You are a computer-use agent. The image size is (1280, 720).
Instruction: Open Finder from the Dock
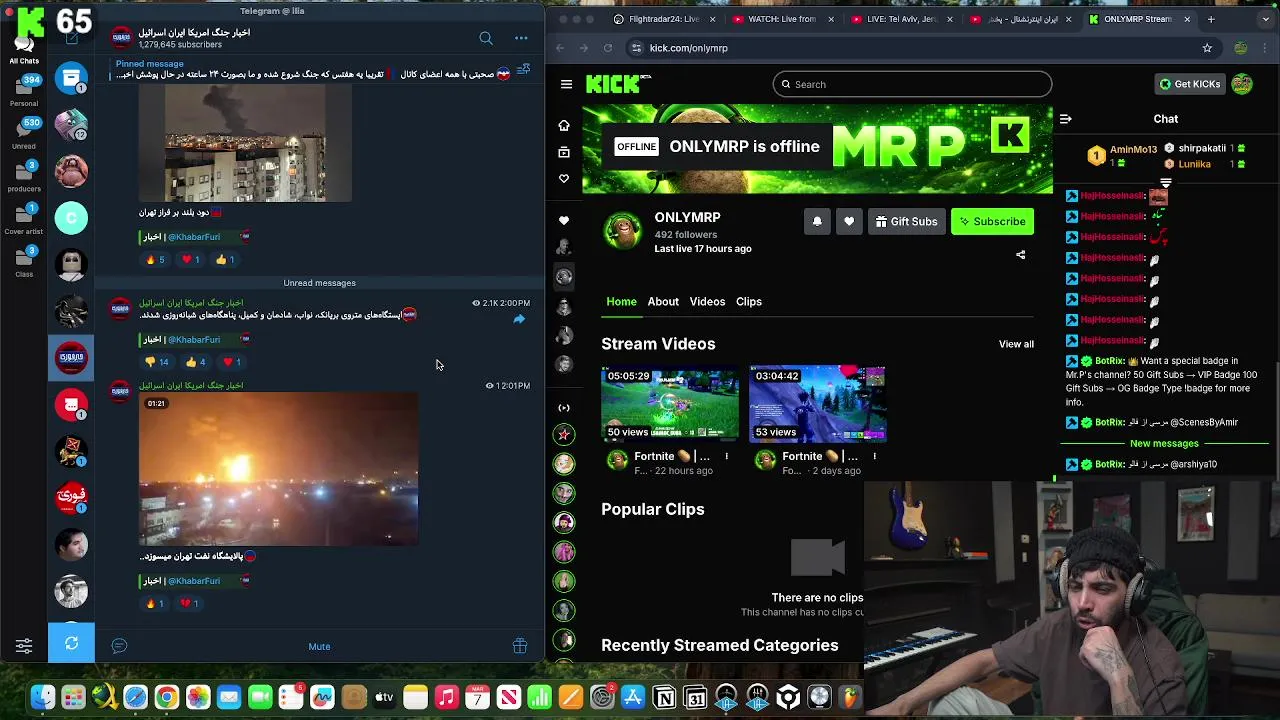pyautogui.click(x=42, y=697)
